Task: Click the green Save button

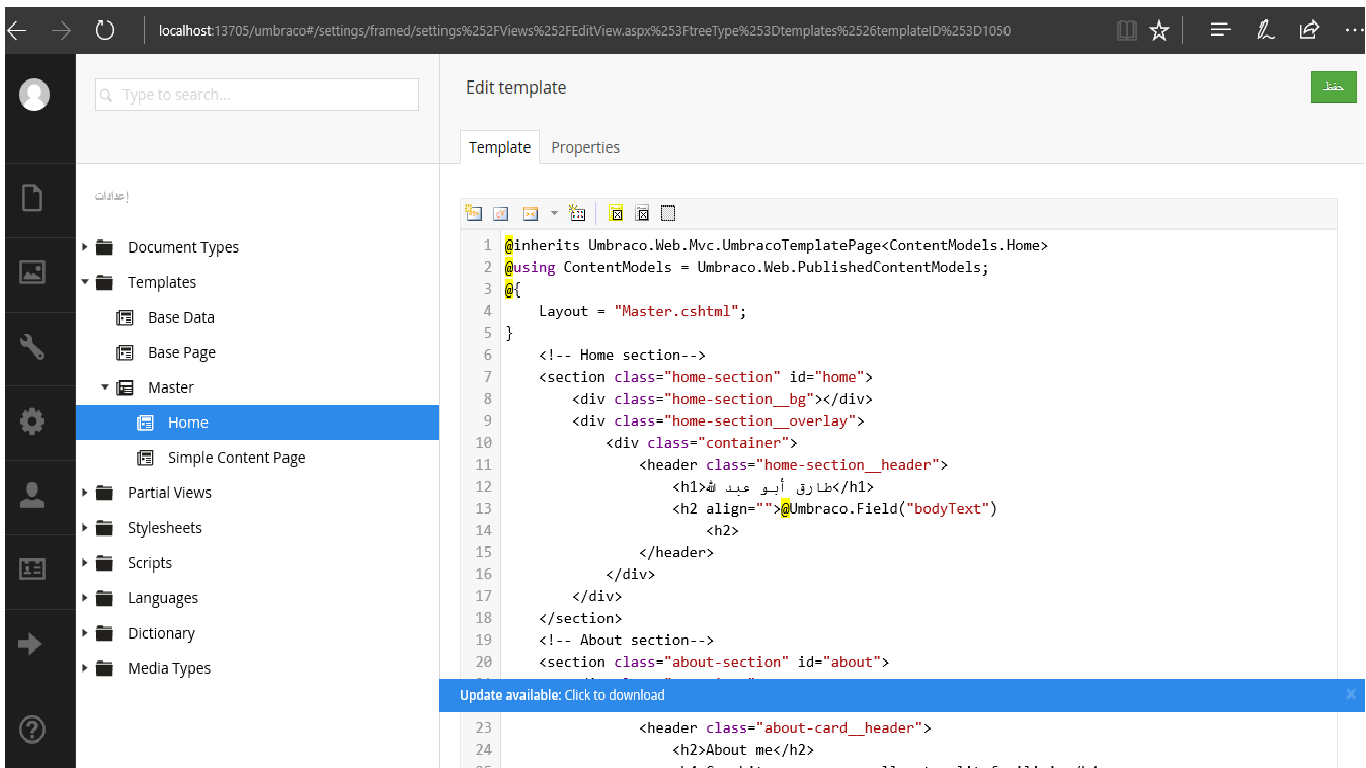Action: (1333, 87)
